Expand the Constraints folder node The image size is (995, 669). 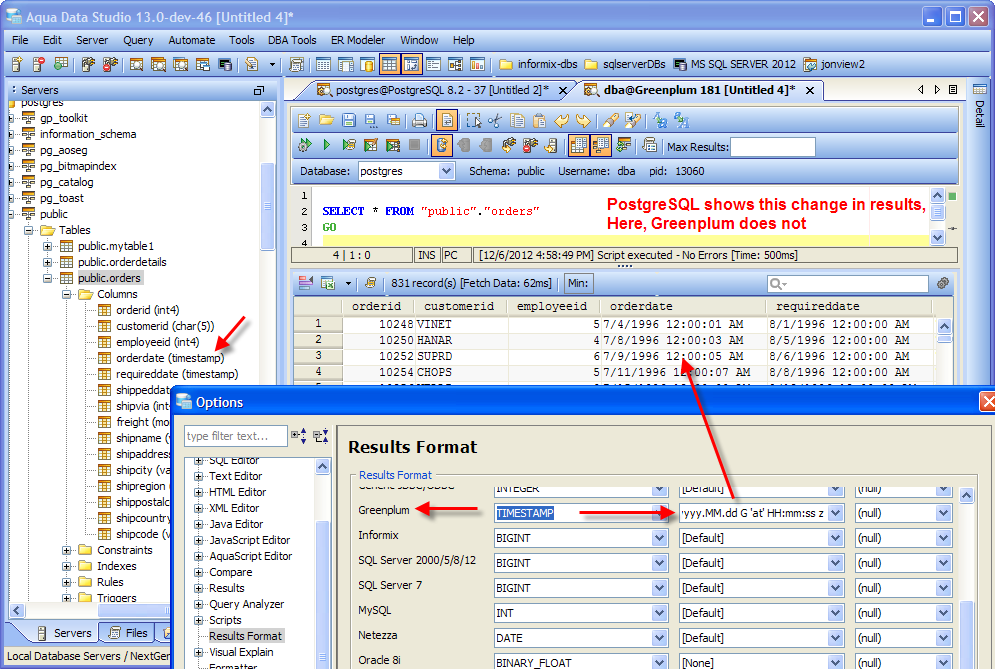(67, 550)
